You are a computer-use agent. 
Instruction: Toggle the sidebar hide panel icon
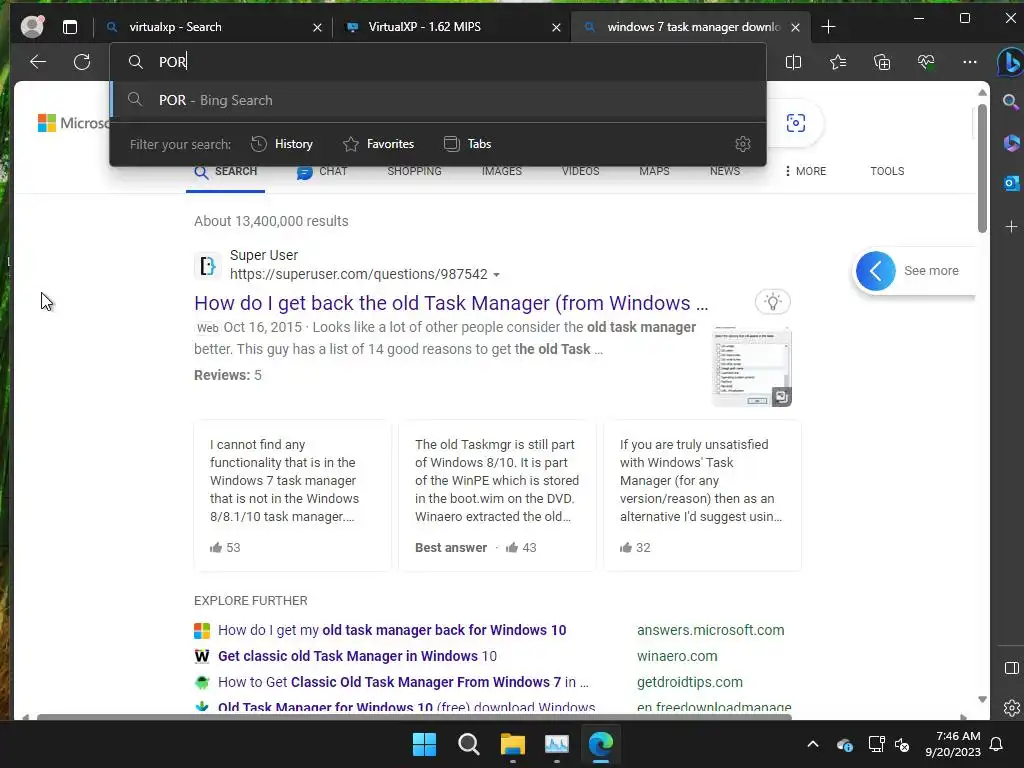pyautogui.click(x=1011, y=668)
